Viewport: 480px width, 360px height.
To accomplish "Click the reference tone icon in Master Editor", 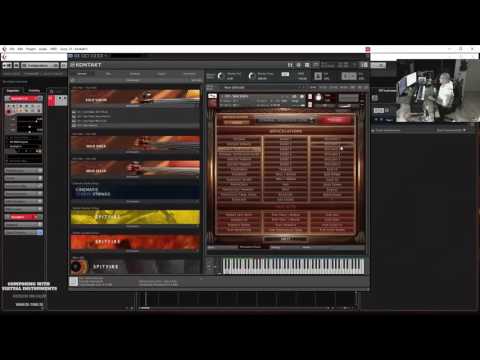I will pyautogui.click(x=349, y=76).
